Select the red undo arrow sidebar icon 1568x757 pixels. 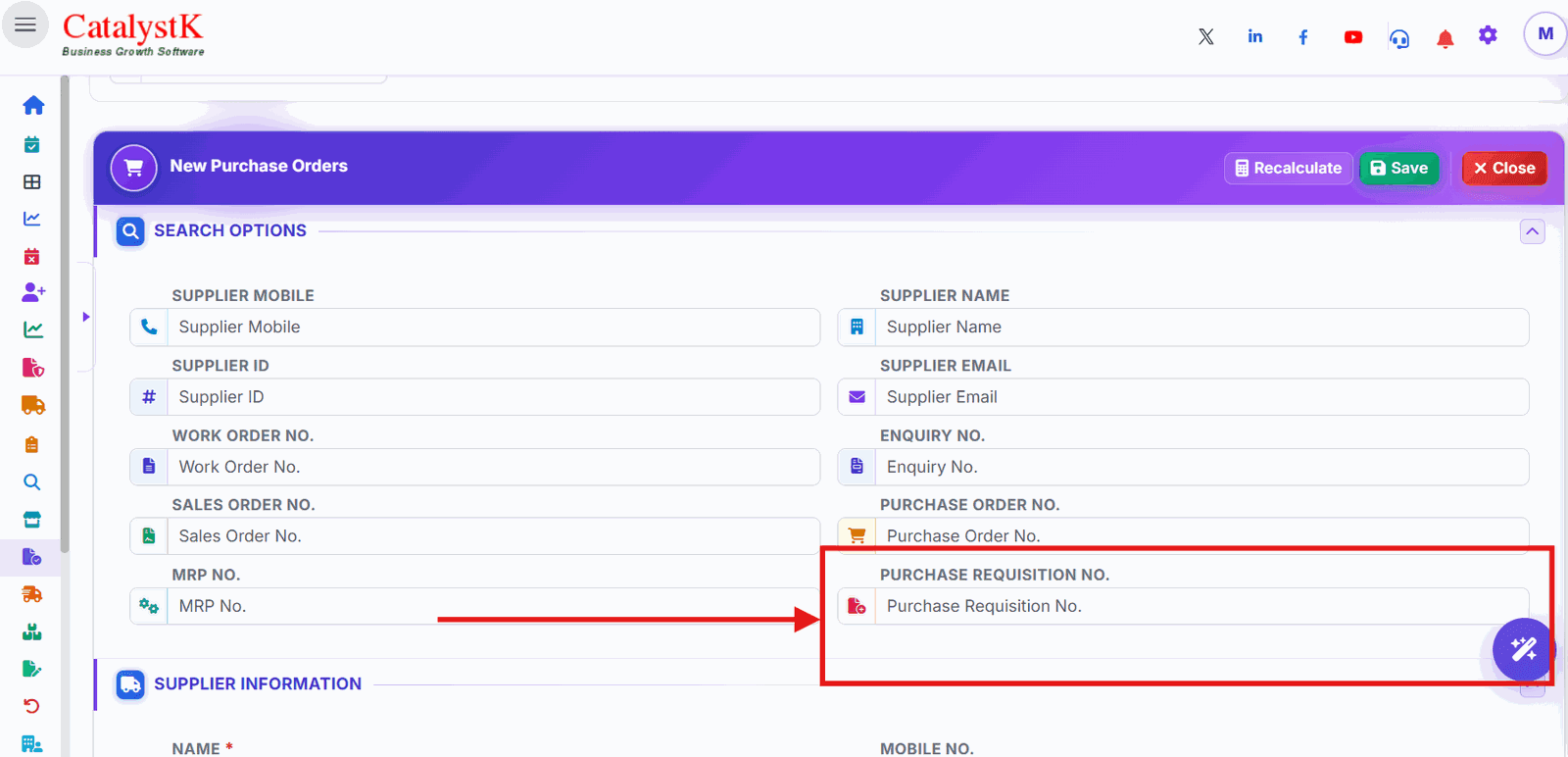click(32, 706)
